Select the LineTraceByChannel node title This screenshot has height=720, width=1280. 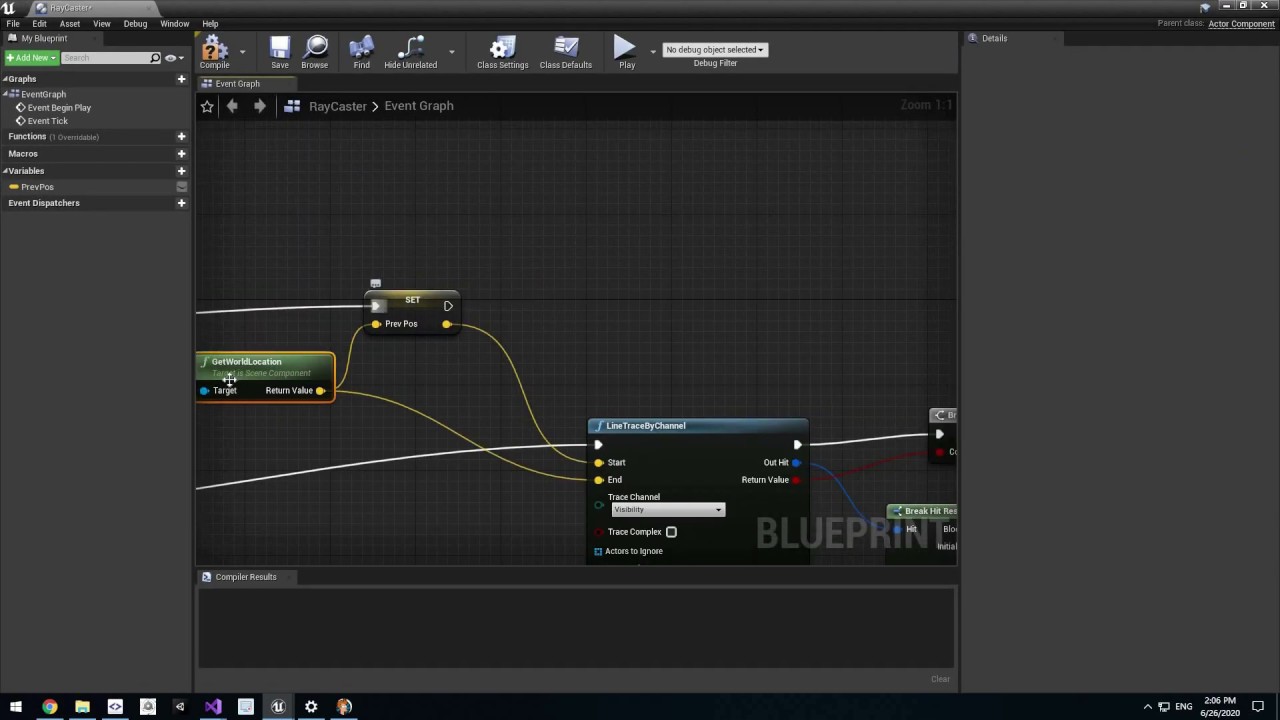tap(646, 426)
